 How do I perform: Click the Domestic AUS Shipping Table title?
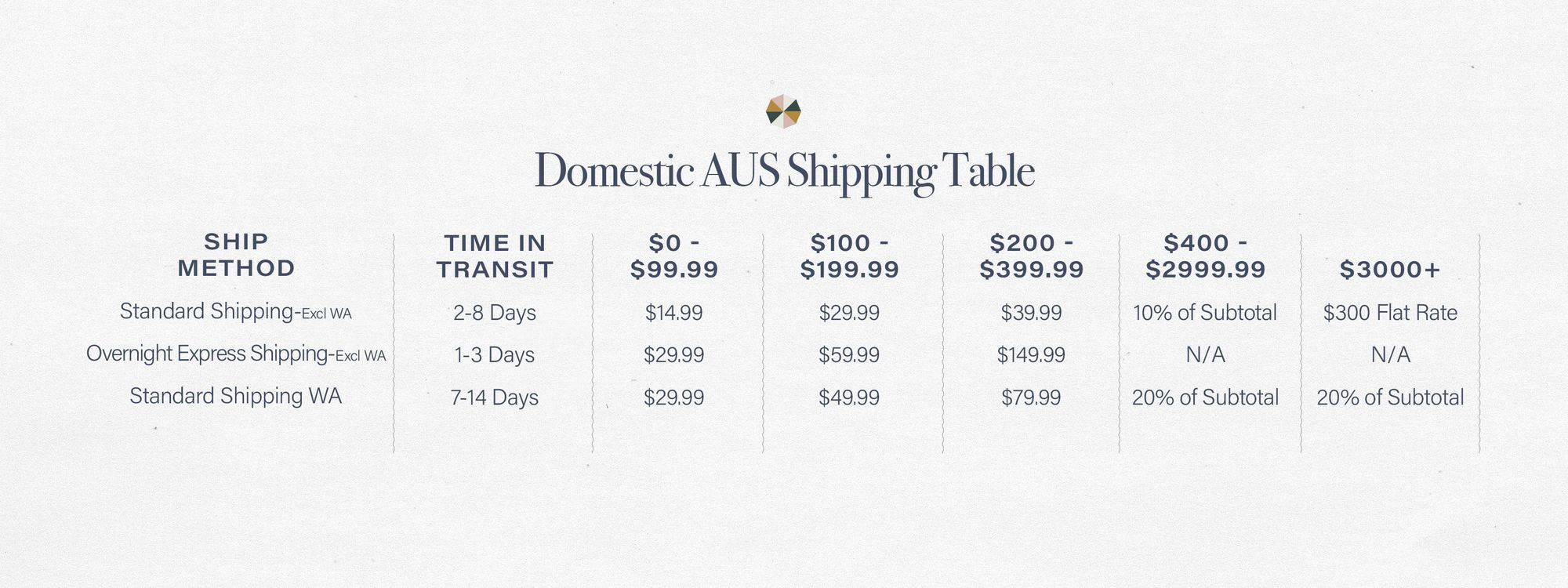[784, 170]
